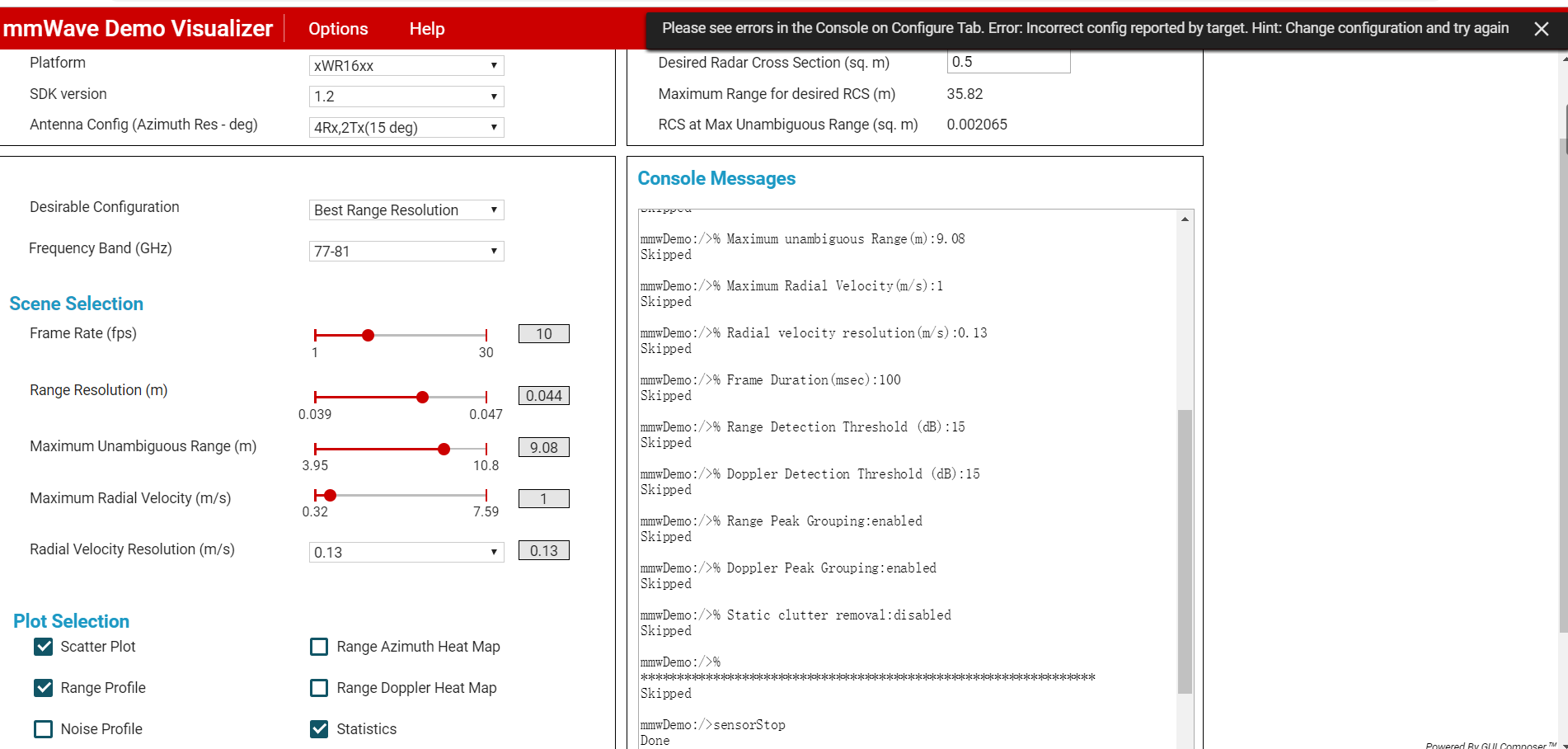The image size is (1568, 749).
Task: Click the Range Resolution slider handle
Action: click(423, 397)
